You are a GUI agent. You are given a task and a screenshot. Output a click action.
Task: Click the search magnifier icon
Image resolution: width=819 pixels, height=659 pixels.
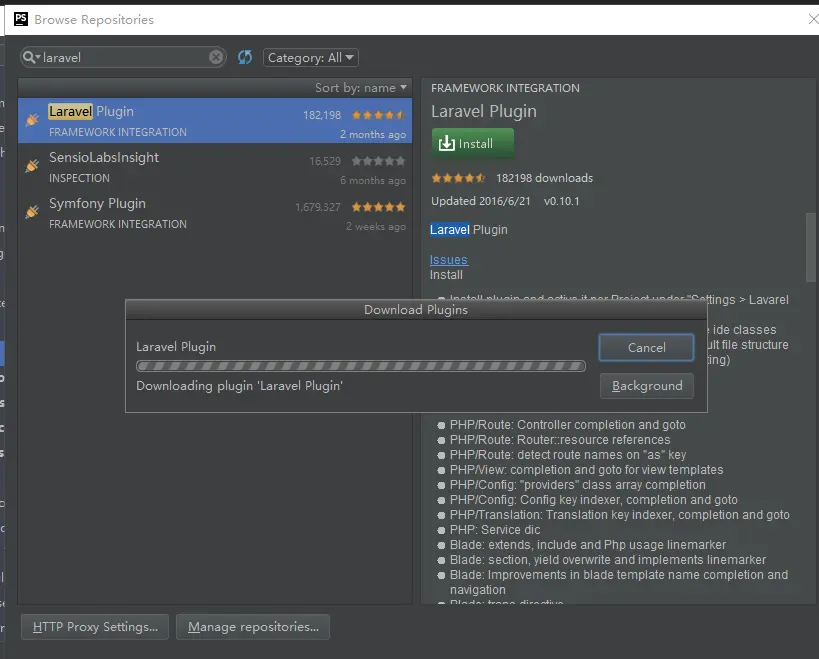30,57
